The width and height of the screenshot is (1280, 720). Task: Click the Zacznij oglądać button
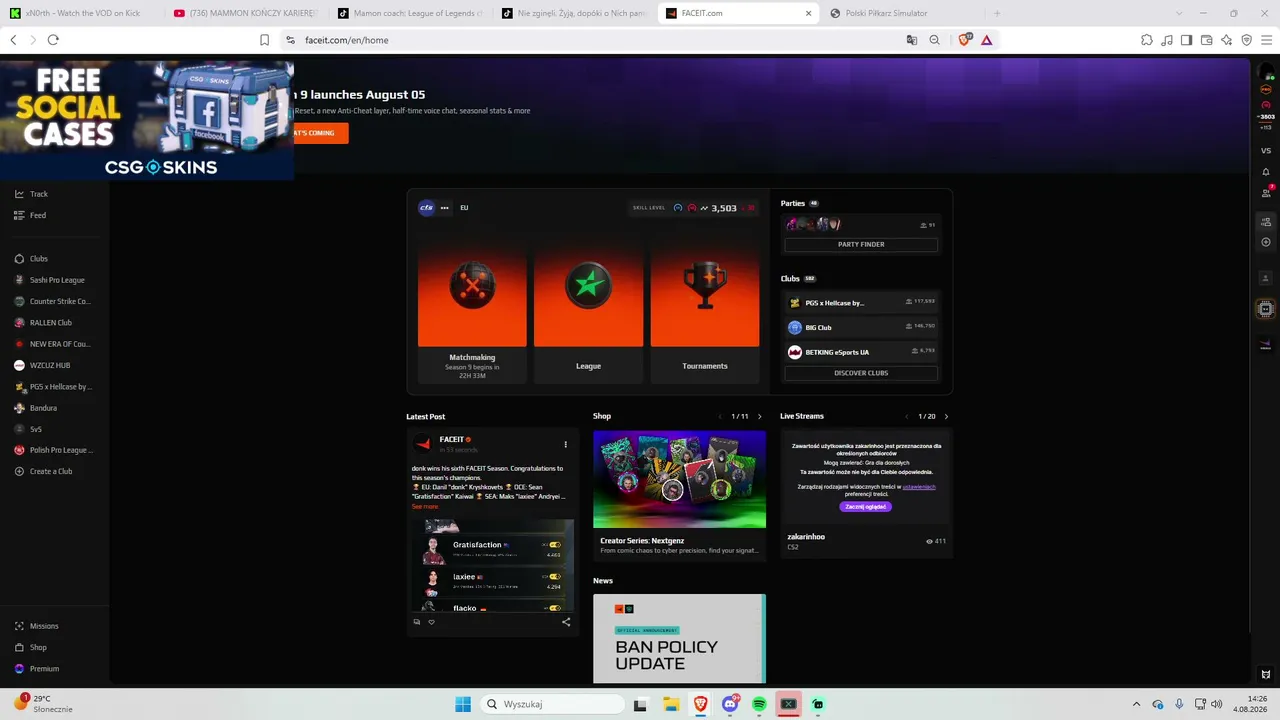[x=866, y=507]
